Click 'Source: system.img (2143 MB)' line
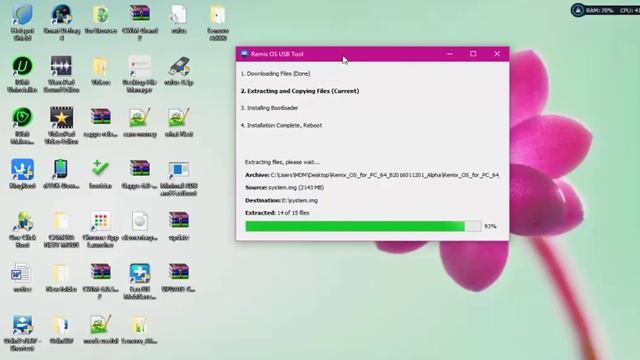This screenshot has height=360, width=640. [284, 187]
